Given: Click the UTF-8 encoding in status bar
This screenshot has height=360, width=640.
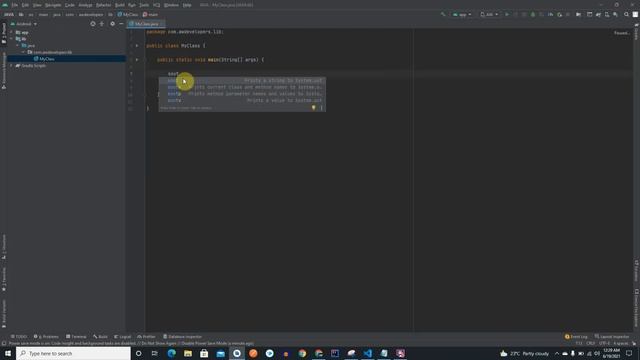Looking at the screenshot, I should 604,343.
